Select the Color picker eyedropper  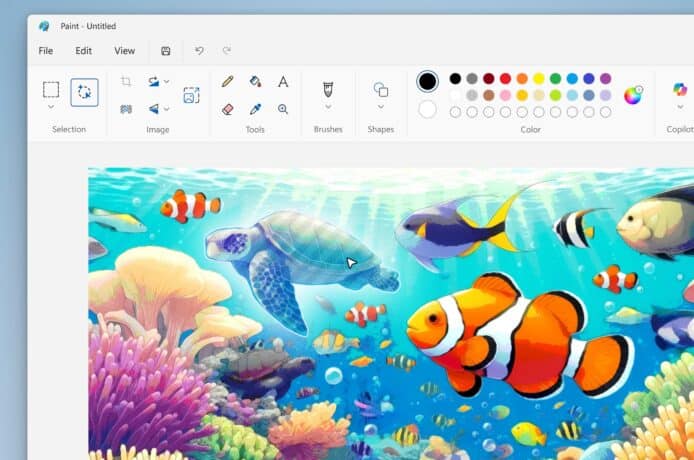click(x=255, y=109)
